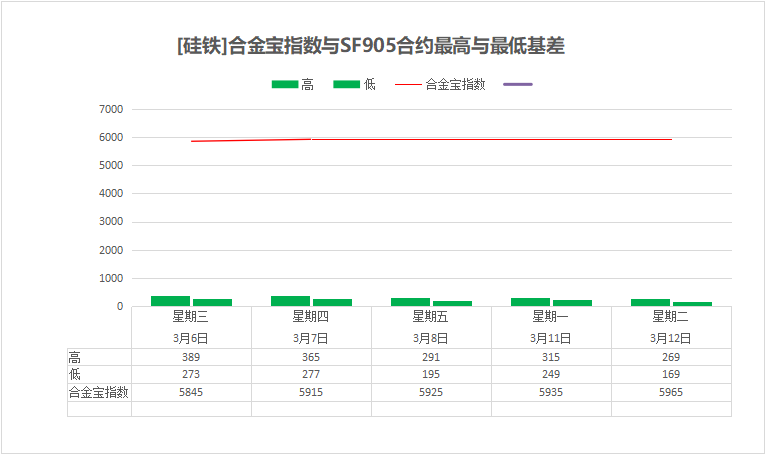The image size is (766, 455).
Task: Click the value 5845 in the table
Action: click(191, 392)
